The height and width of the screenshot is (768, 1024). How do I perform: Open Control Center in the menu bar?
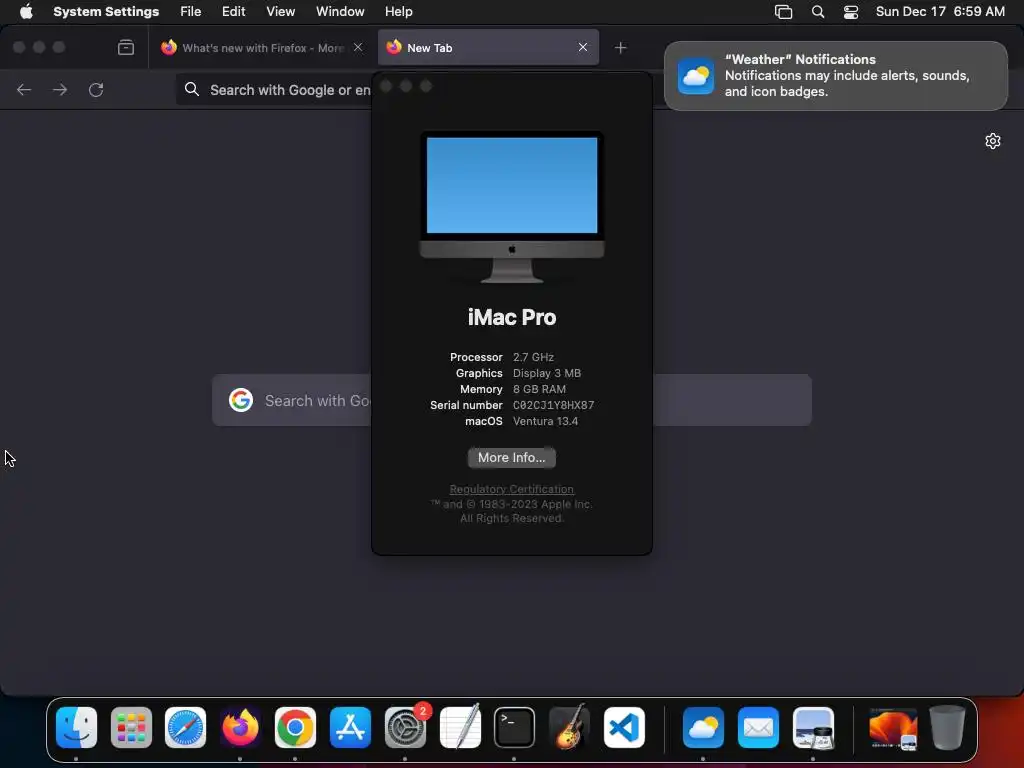click(851, 12)
